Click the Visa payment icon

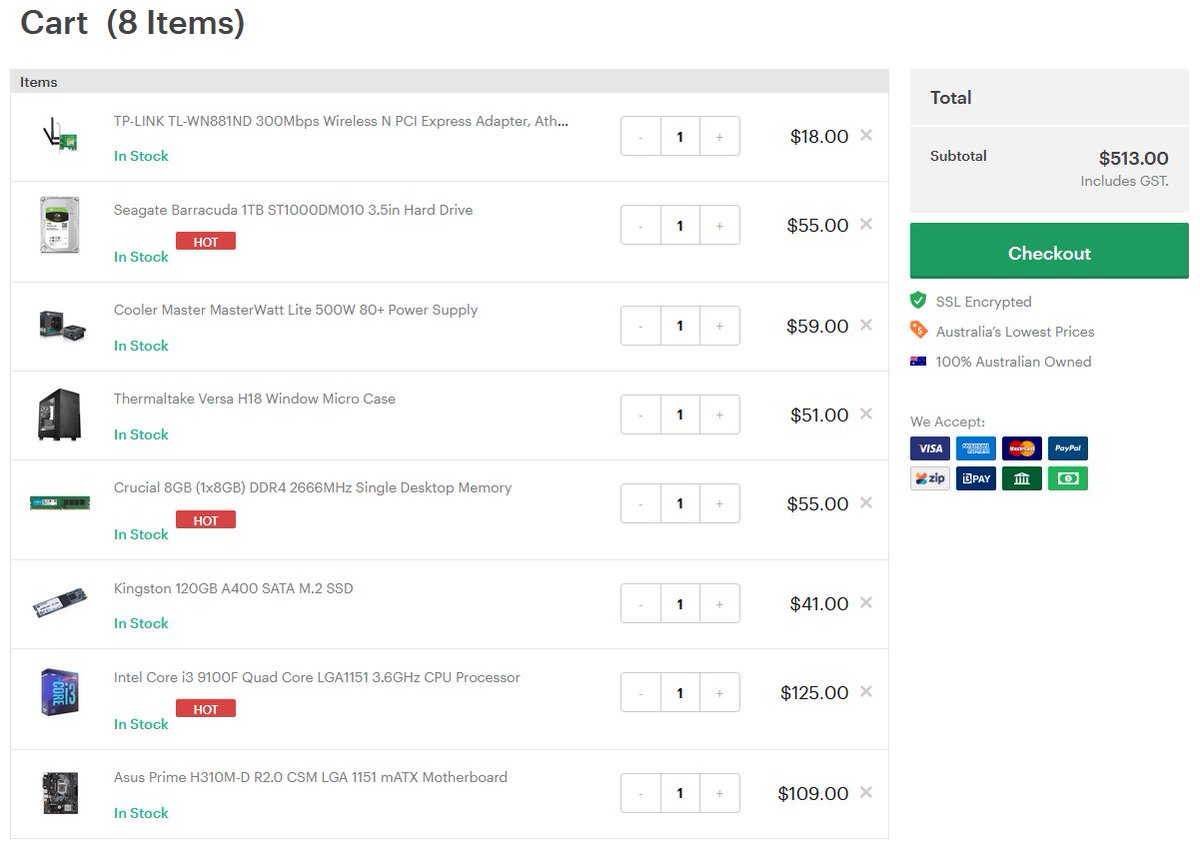930,448
